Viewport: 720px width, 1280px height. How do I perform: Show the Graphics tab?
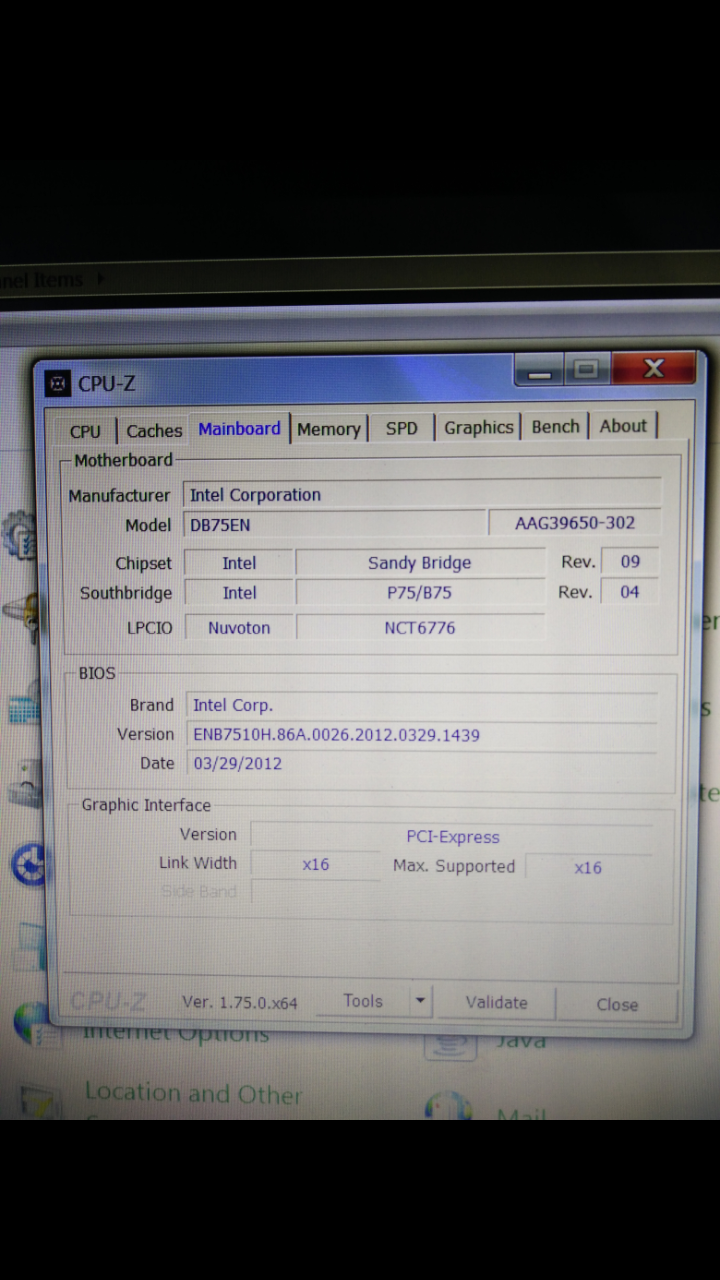pos(478,427)
